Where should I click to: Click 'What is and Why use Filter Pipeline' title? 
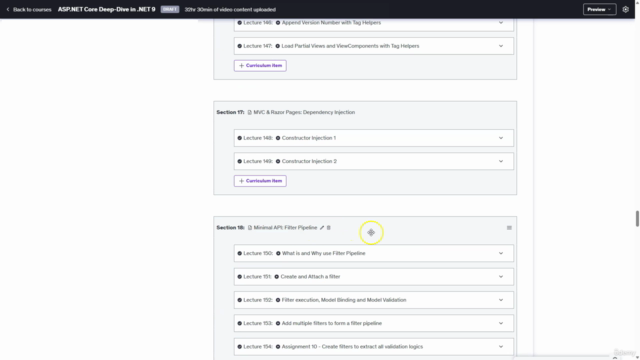[324, 253]
